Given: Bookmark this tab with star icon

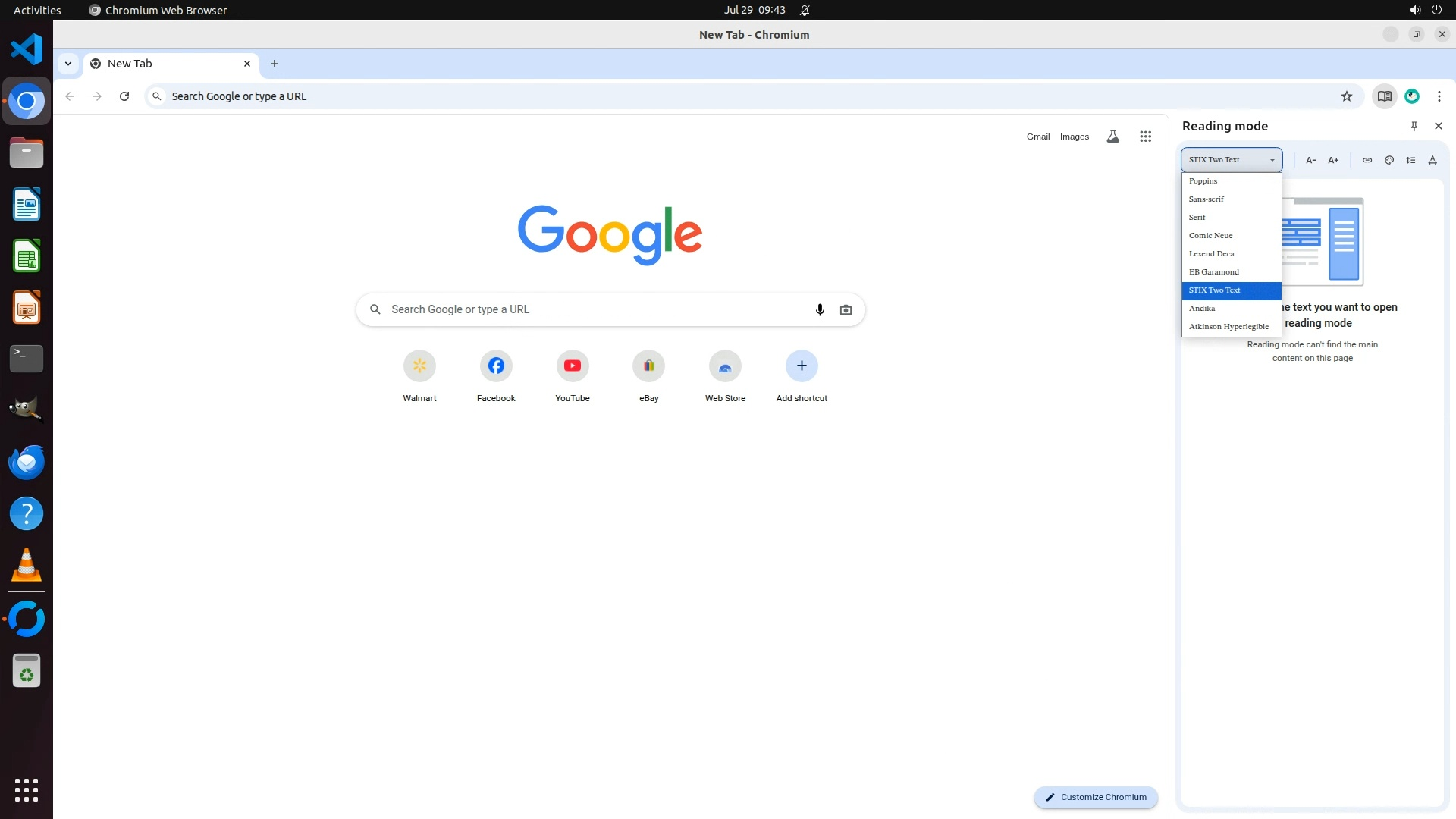Looking at the screenshot, I should pos(1346,96).
